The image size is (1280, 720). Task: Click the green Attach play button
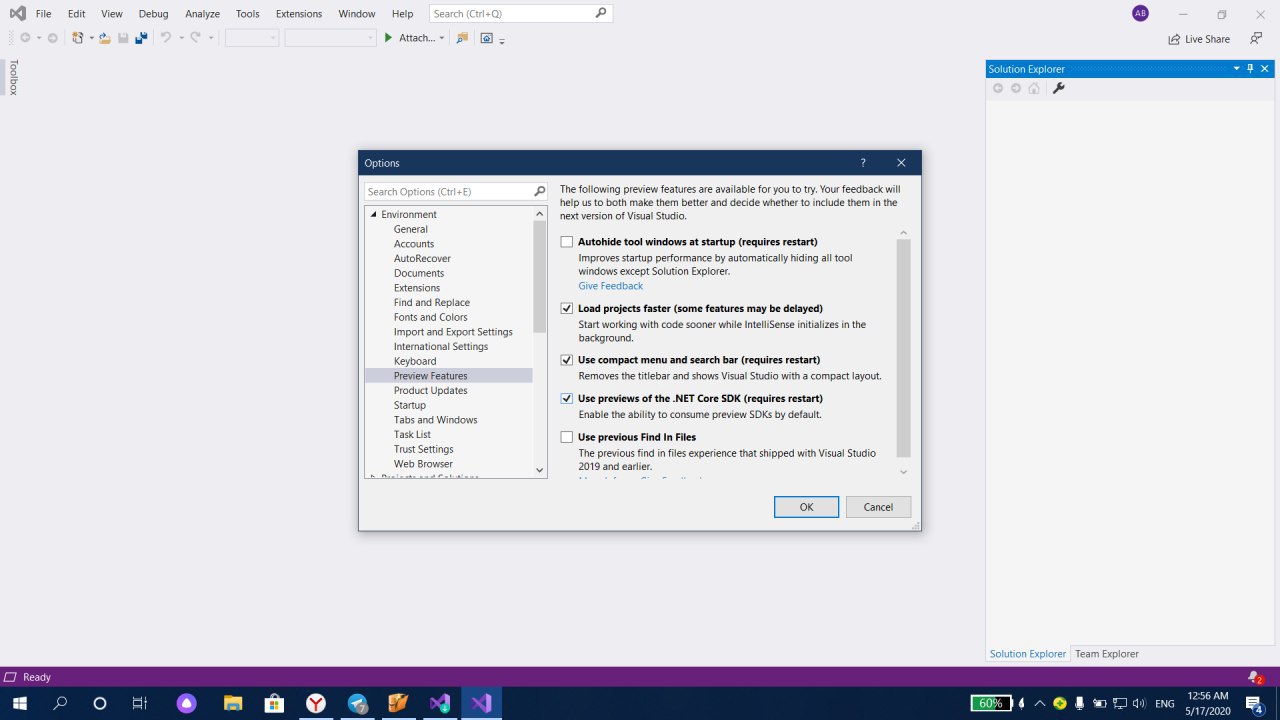click(389, 38)
